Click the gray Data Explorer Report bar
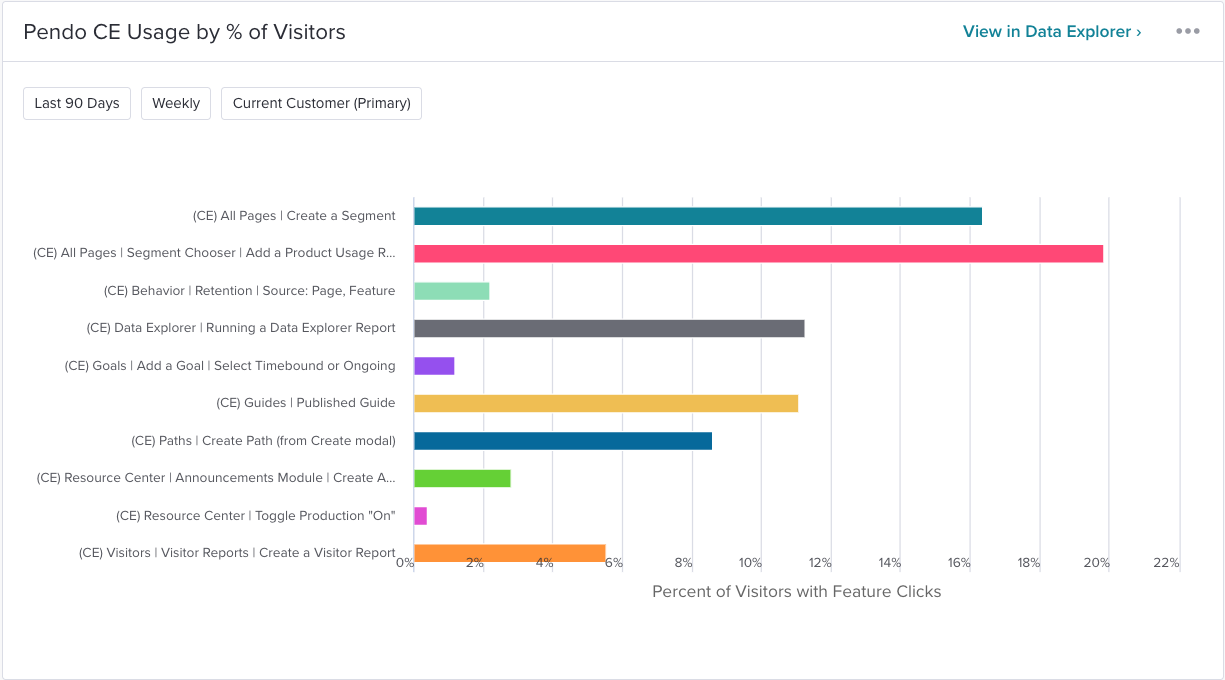Screen dimensions: 1225x680 tap(609, 328)
